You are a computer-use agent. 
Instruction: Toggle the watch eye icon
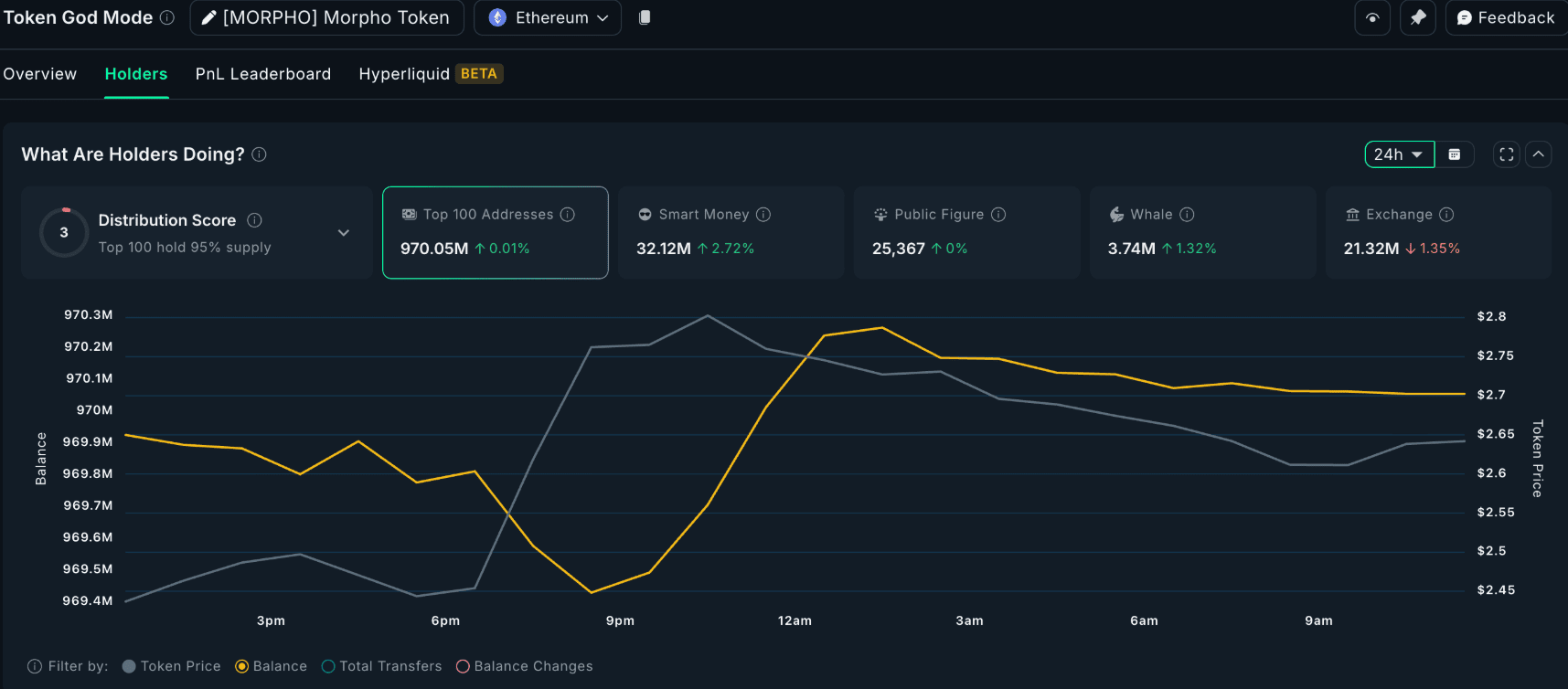(1372, 17)
